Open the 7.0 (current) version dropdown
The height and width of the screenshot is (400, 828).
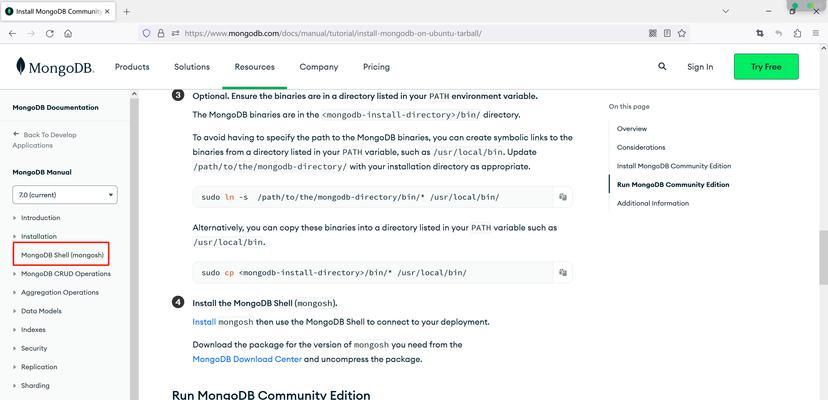click(x=65, y=194)
